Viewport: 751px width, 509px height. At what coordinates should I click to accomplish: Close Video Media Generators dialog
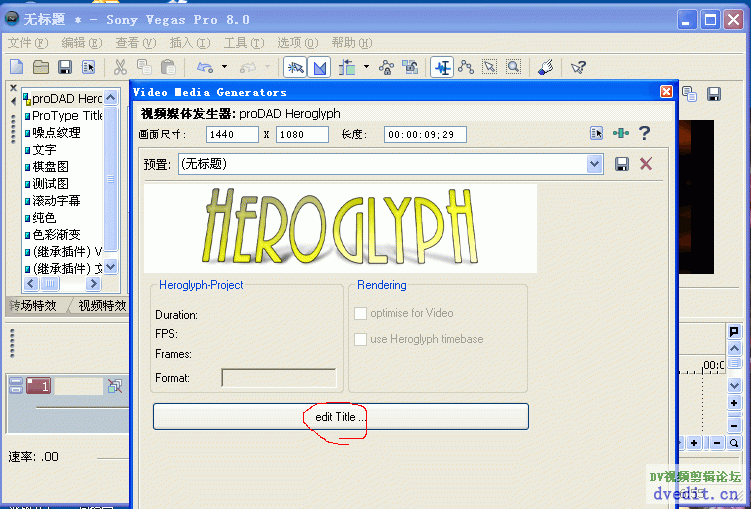click(666, 91)
